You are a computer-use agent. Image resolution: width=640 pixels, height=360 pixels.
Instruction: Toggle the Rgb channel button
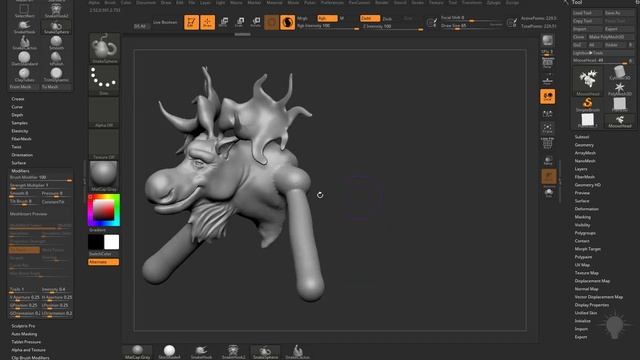pos(327,18)
